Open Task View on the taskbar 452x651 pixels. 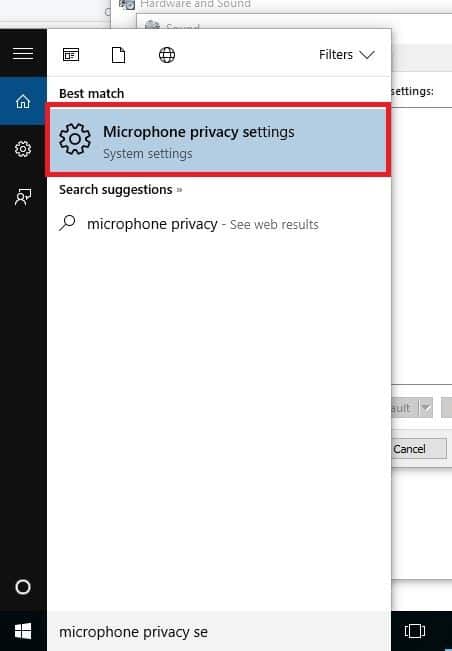tap(415, 631)
